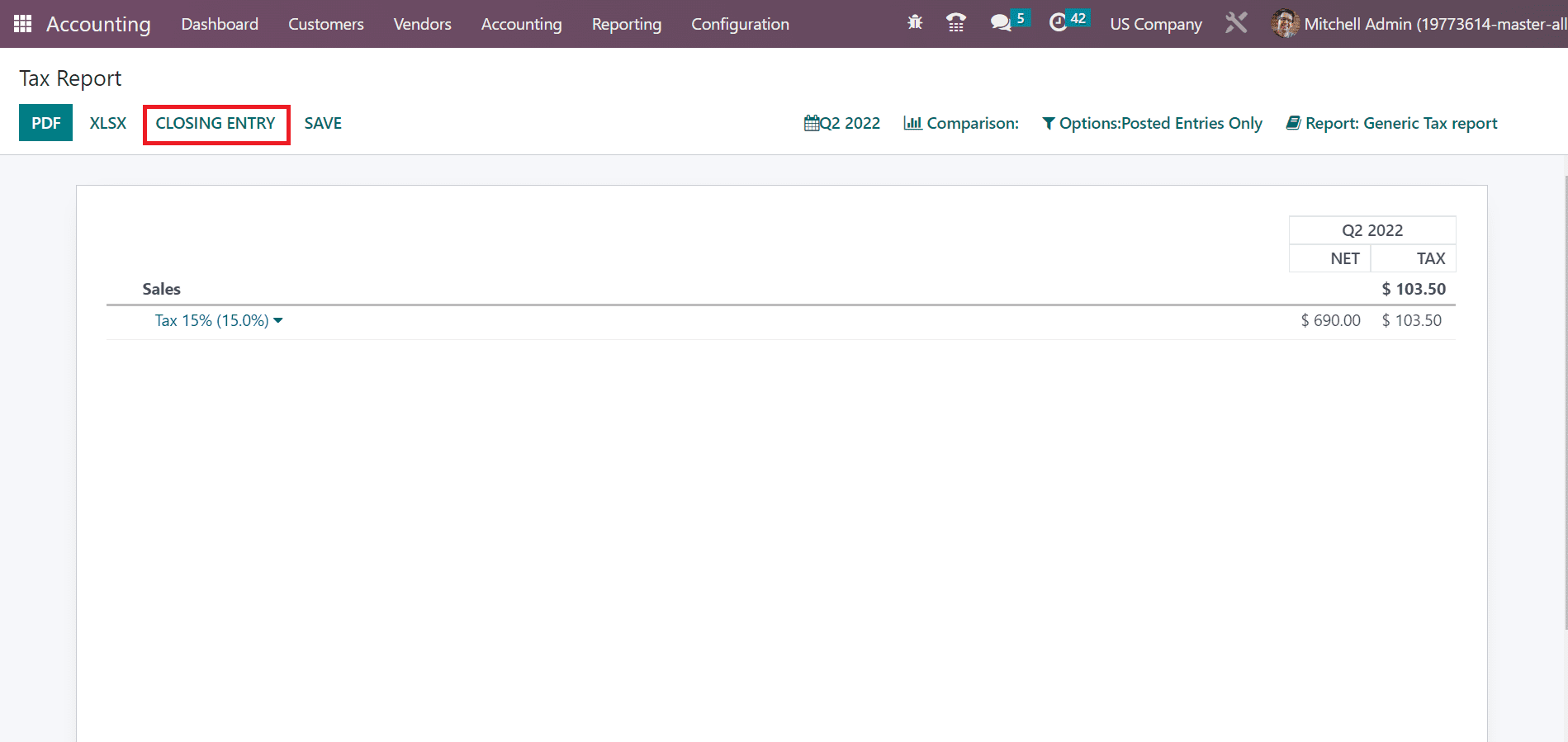This screenshot has width=1568, height=742.
Task: Open the Reporting menu
Action: [627, 24]
